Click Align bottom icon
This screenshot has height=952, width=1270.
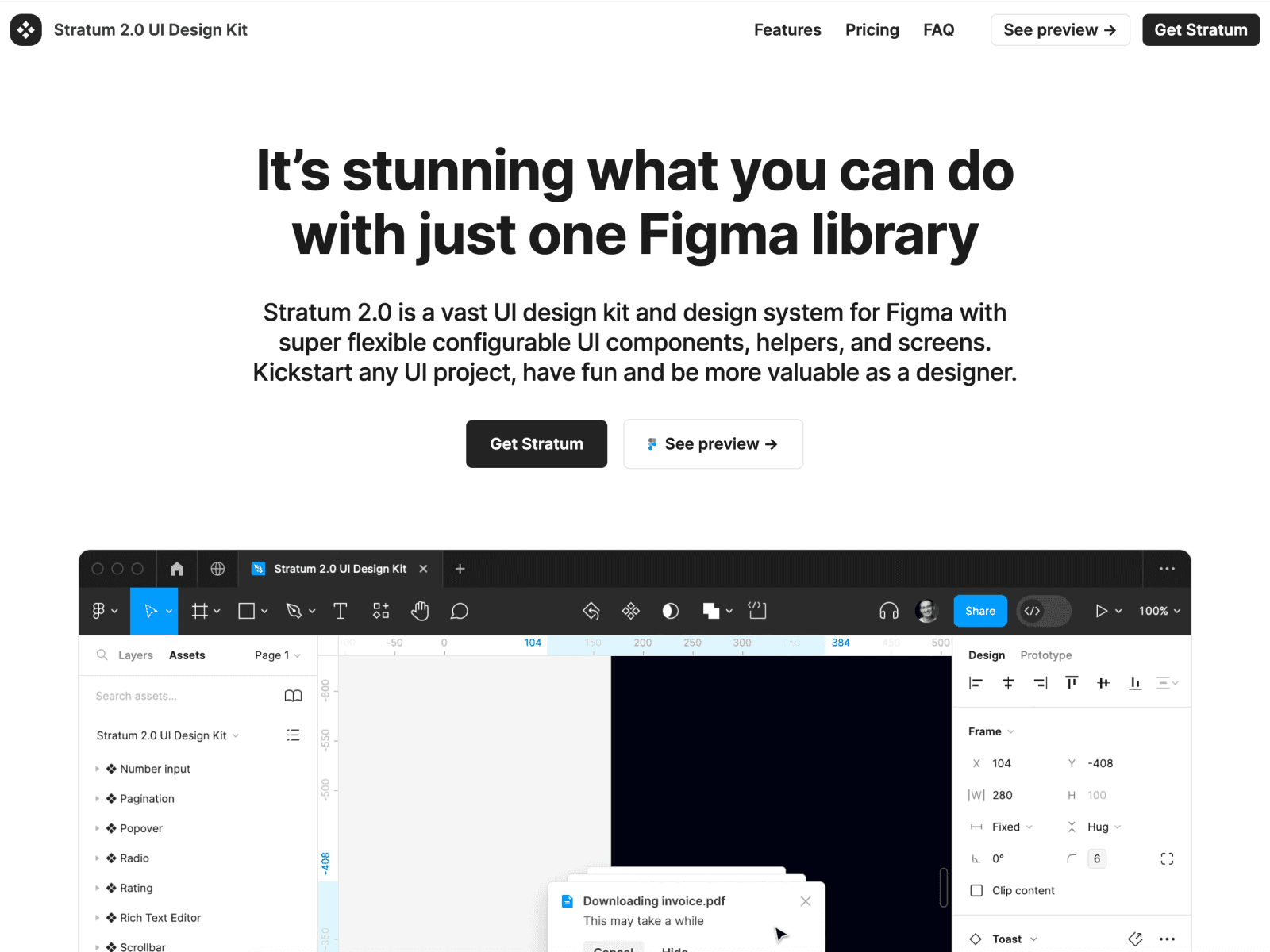pos(1135,683)
